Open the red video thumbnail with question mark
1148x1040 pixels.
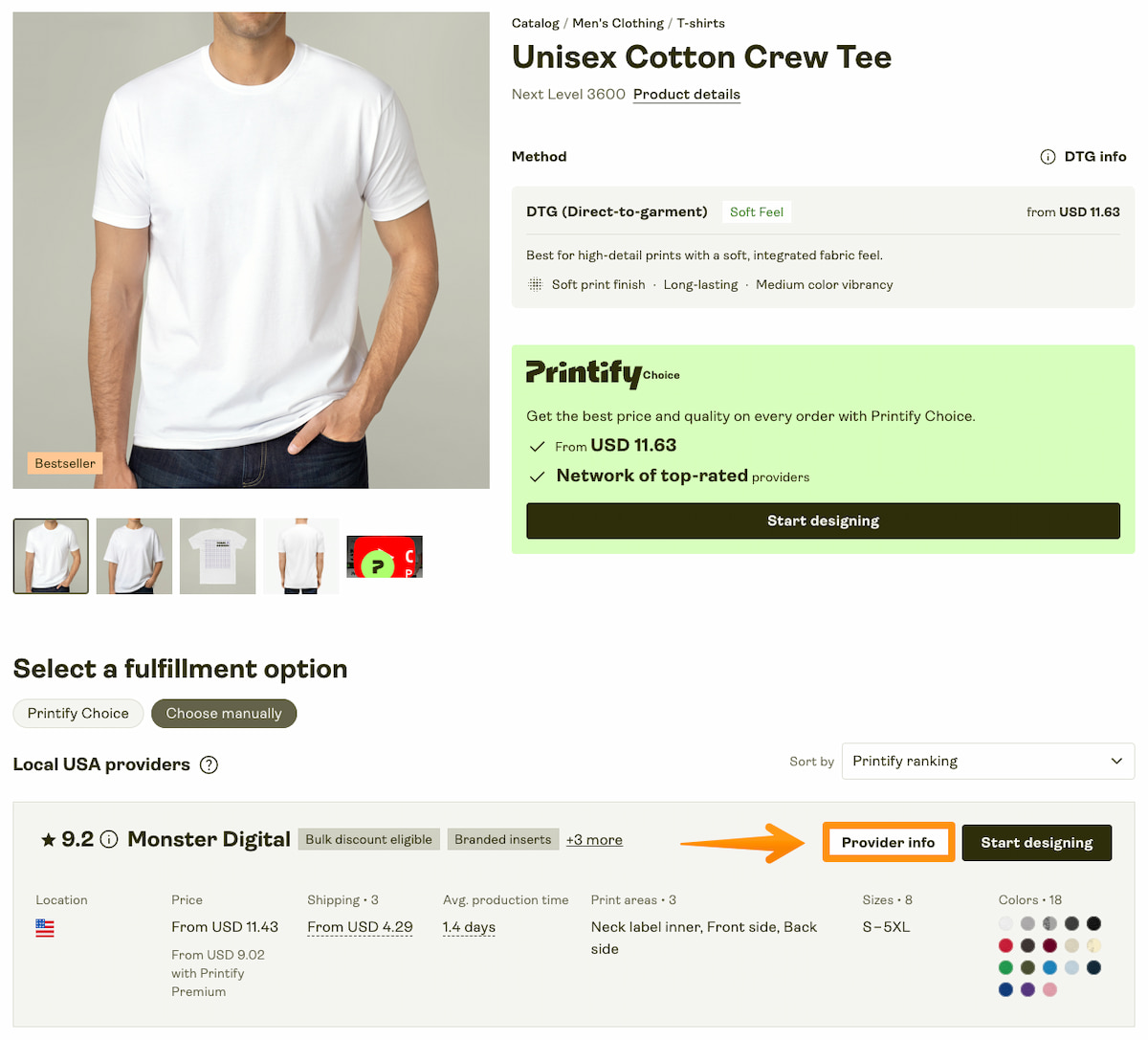click(x=385, y=556)
